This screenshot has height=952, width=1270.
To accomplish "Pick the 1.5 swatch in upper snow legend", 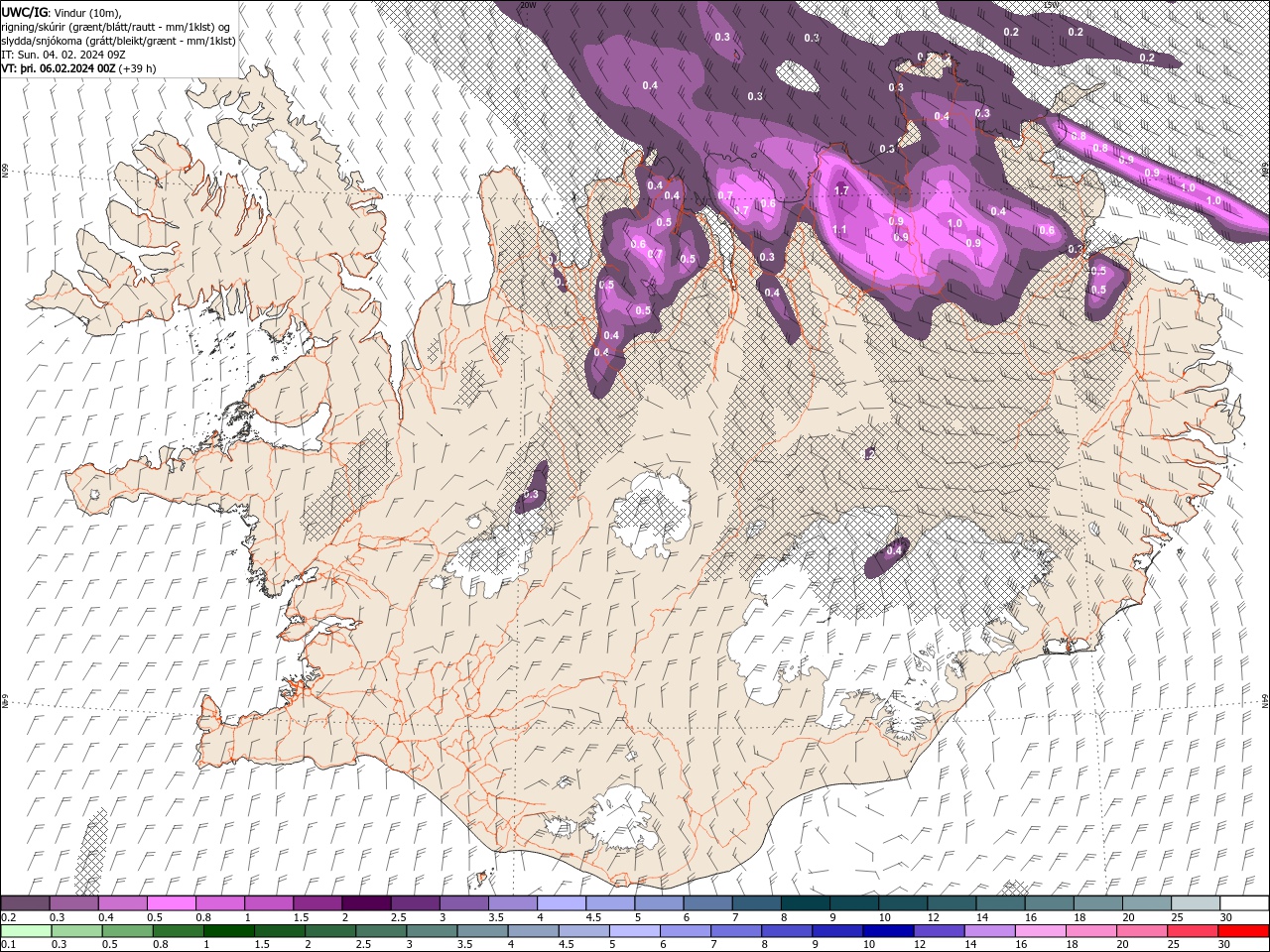I will coord(317,903).
